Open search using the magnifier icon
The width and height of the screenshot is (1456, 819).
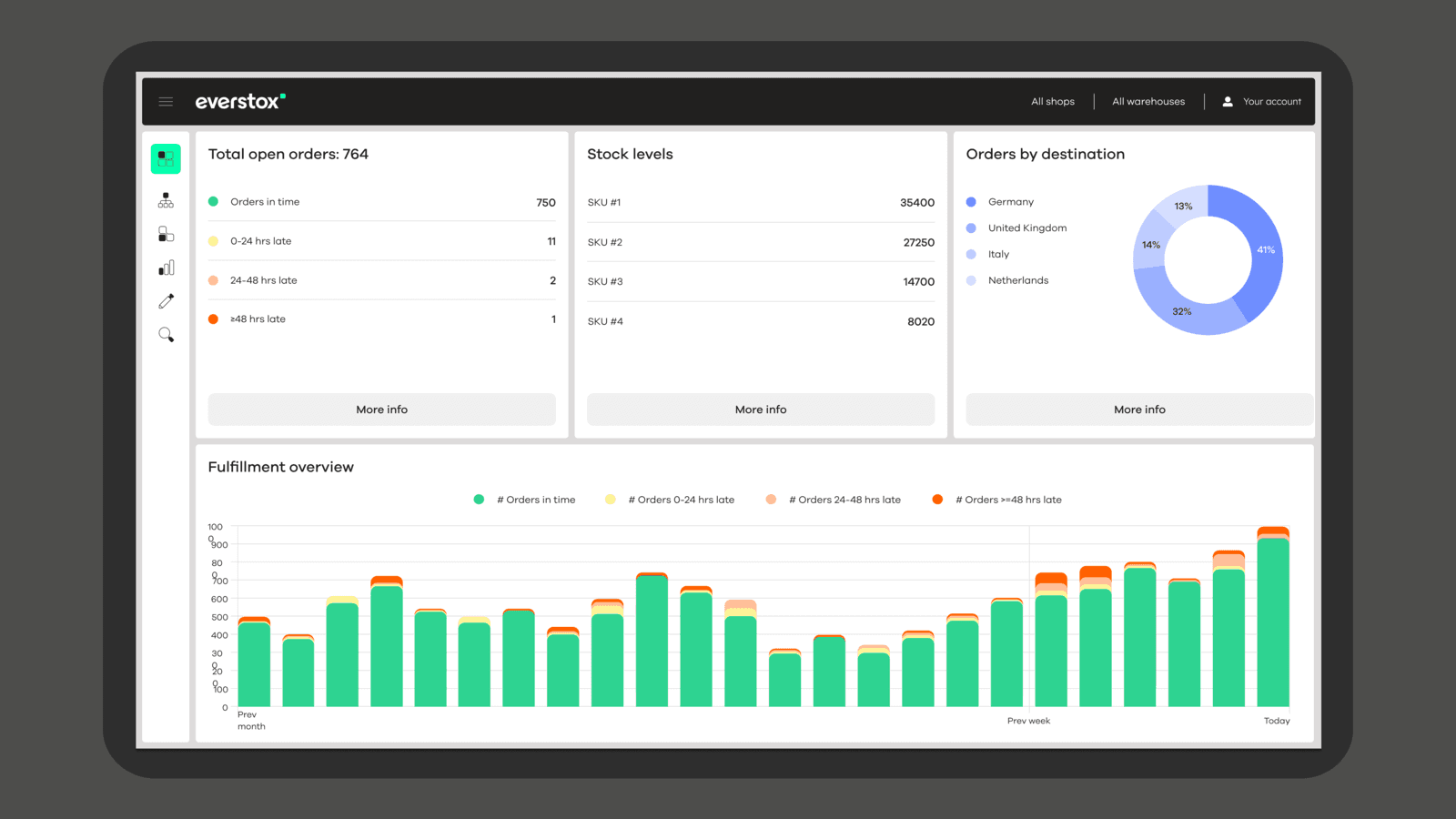coord(166,335)
